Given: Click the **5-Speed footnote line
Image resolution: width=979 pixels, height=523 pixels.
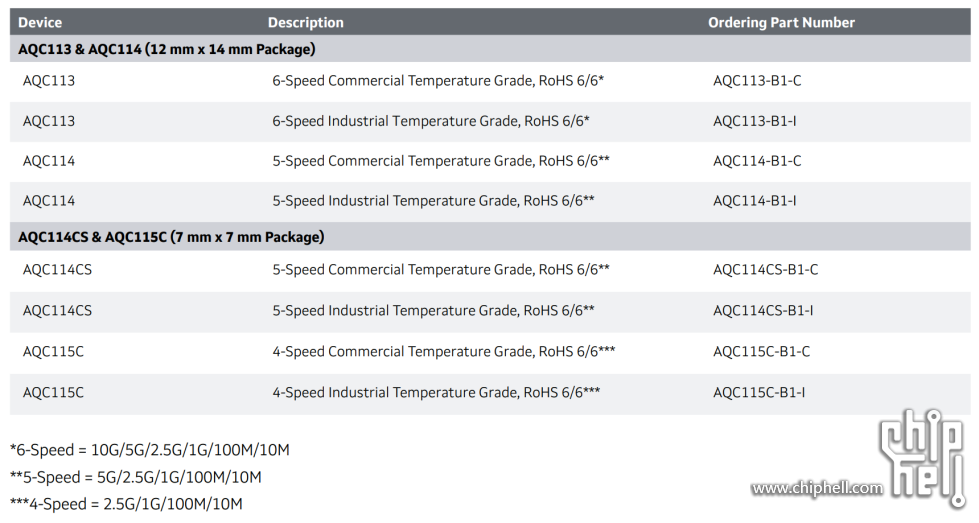Looking at the screenshot, I should (135, 477).
